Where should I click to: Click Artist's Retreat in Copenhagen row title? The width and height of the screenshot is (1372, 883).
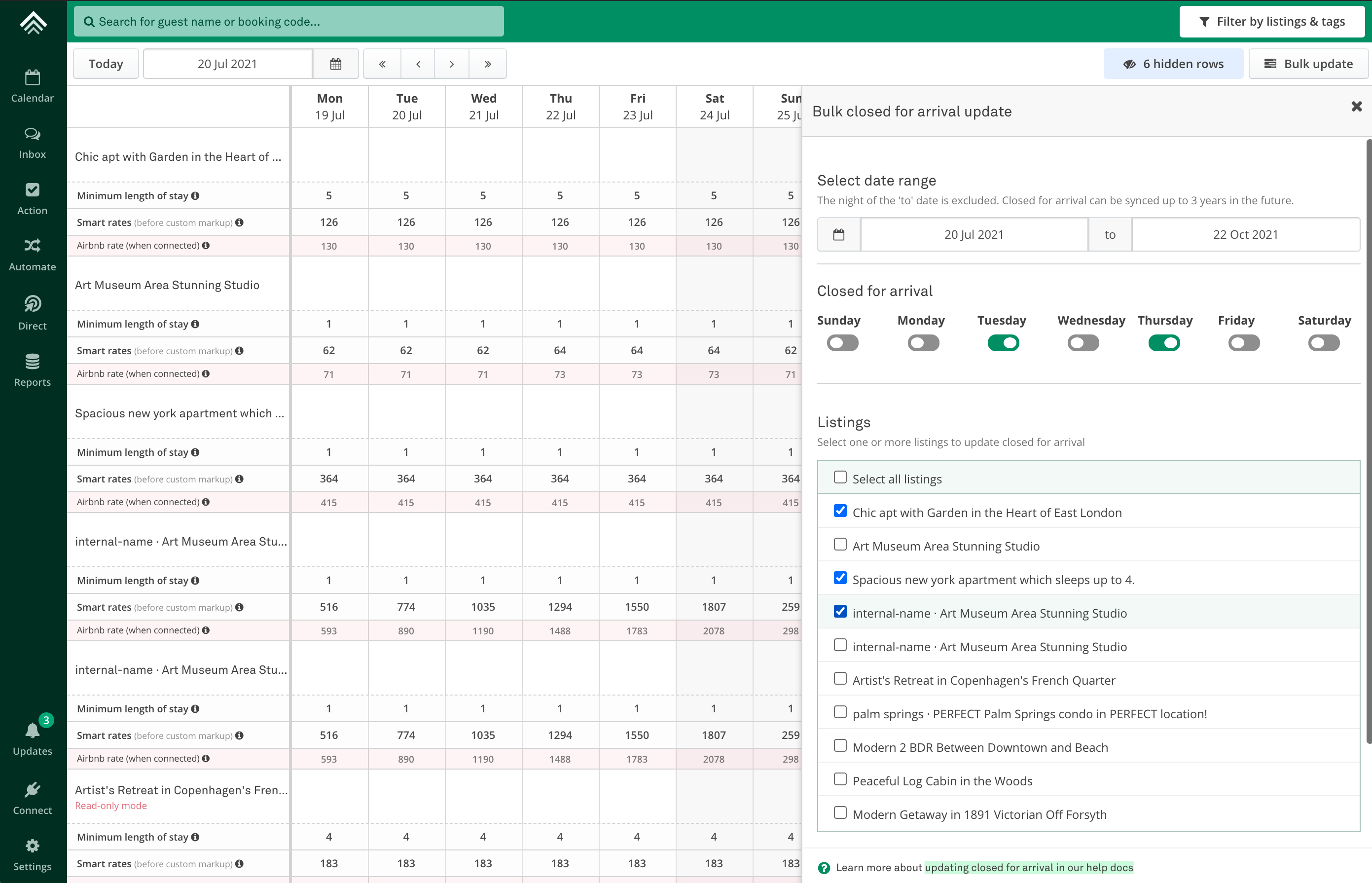point(181,790)
